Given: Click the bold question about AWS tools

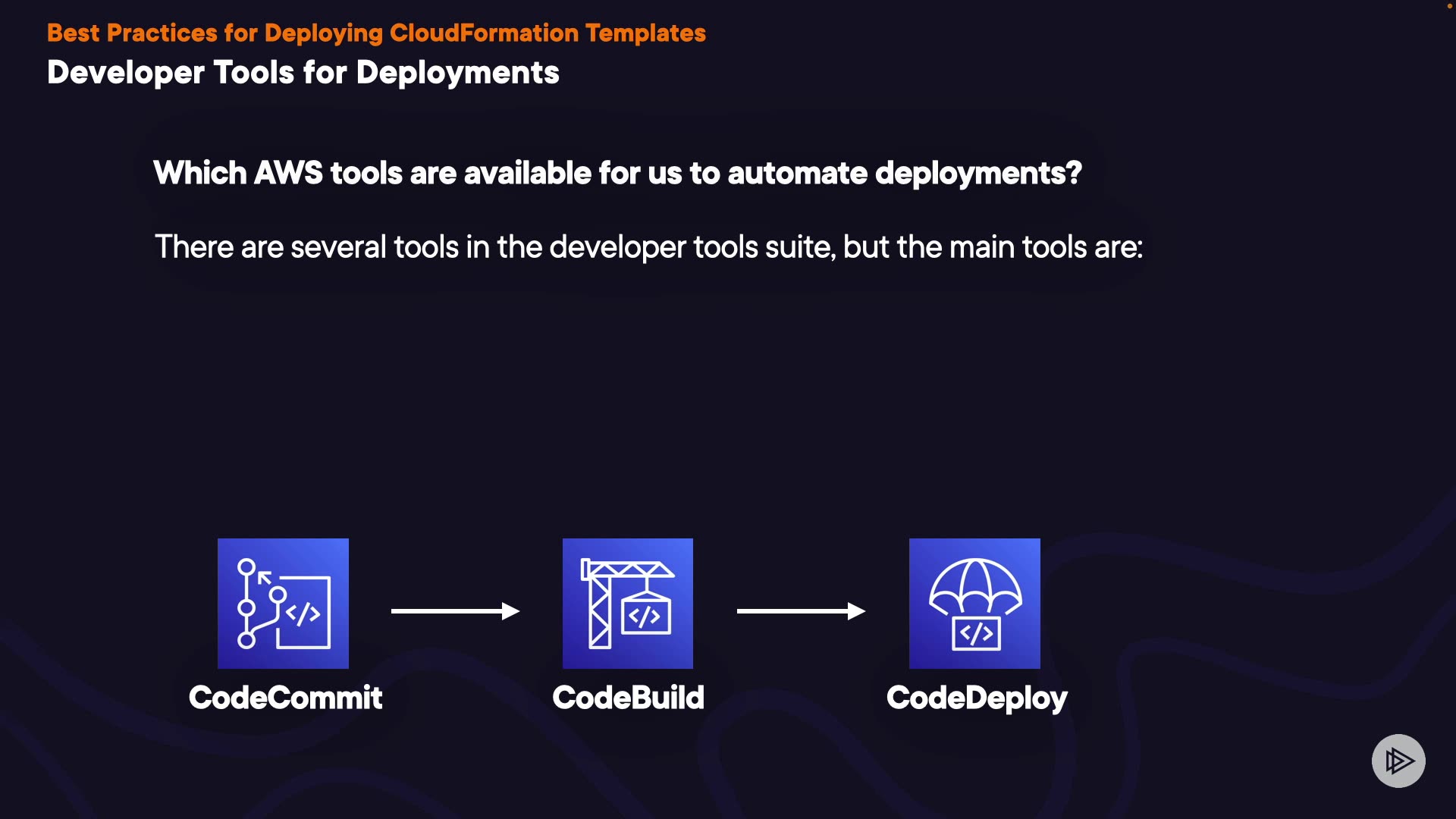Looking at the screenshot, I should [617, 173].
